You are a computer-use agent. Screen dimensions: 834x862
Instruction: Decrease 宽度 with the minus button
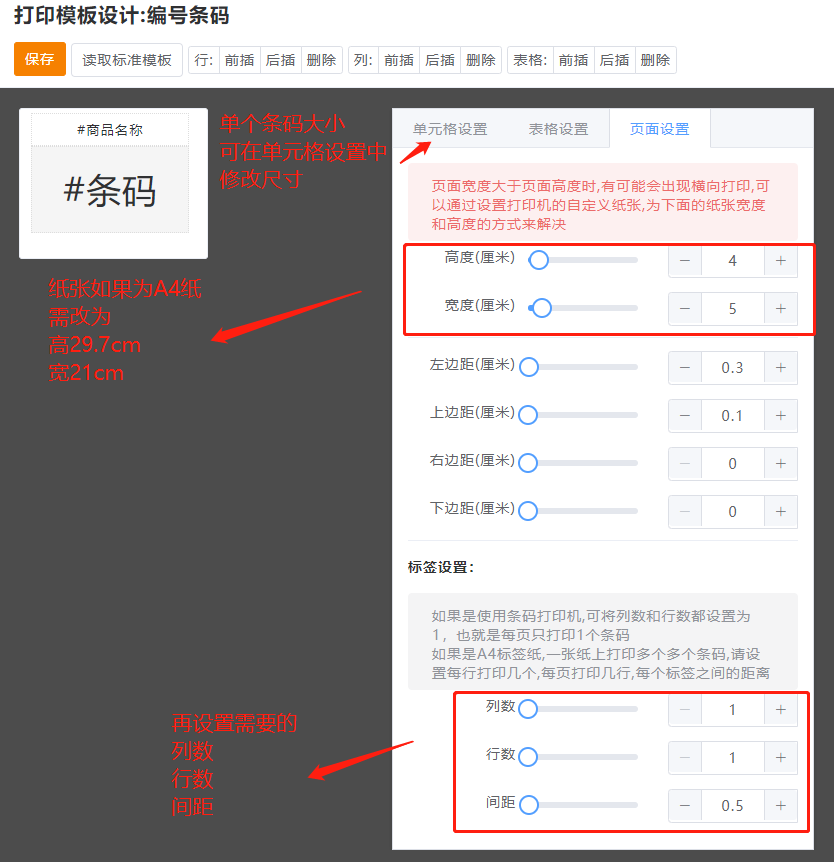click(685, 309)
